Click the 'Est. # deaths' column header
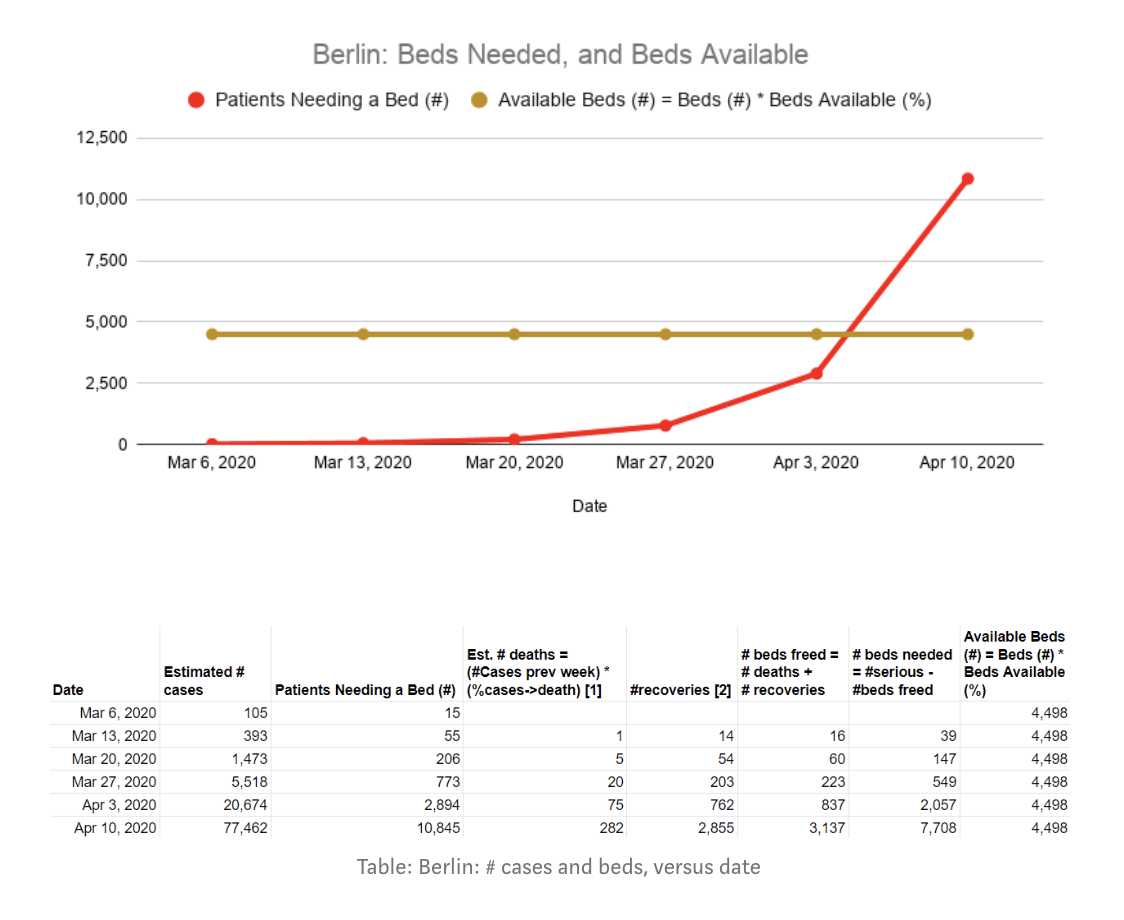 point(538,672)
